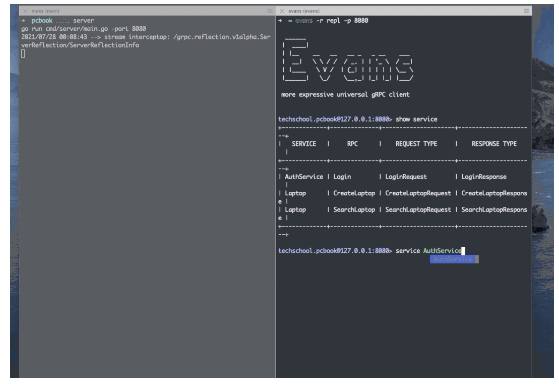The image size is (559, 384).
Task: Click 'more expressive universal gRPC client' tagline
Action: click(345, 94)
